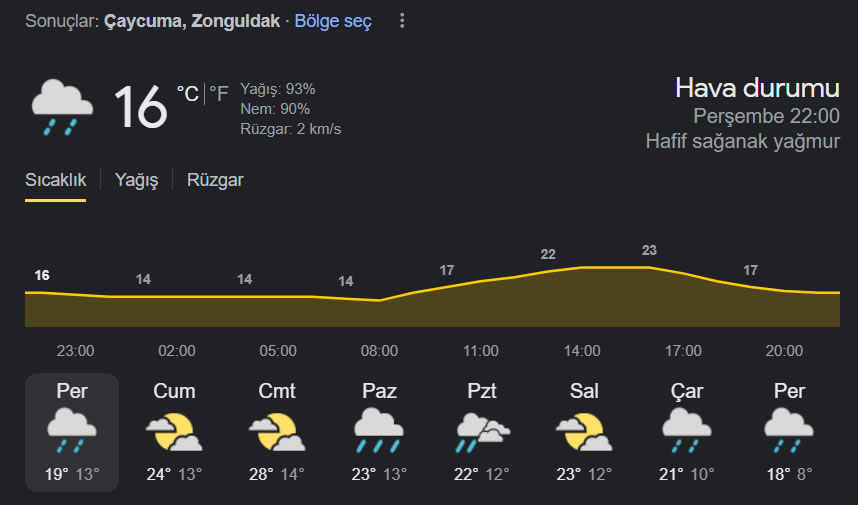The width and height of the screenshot is (858, 505).
Task: Click the 22 degree label on graph
Action: (x=548, y=254)
